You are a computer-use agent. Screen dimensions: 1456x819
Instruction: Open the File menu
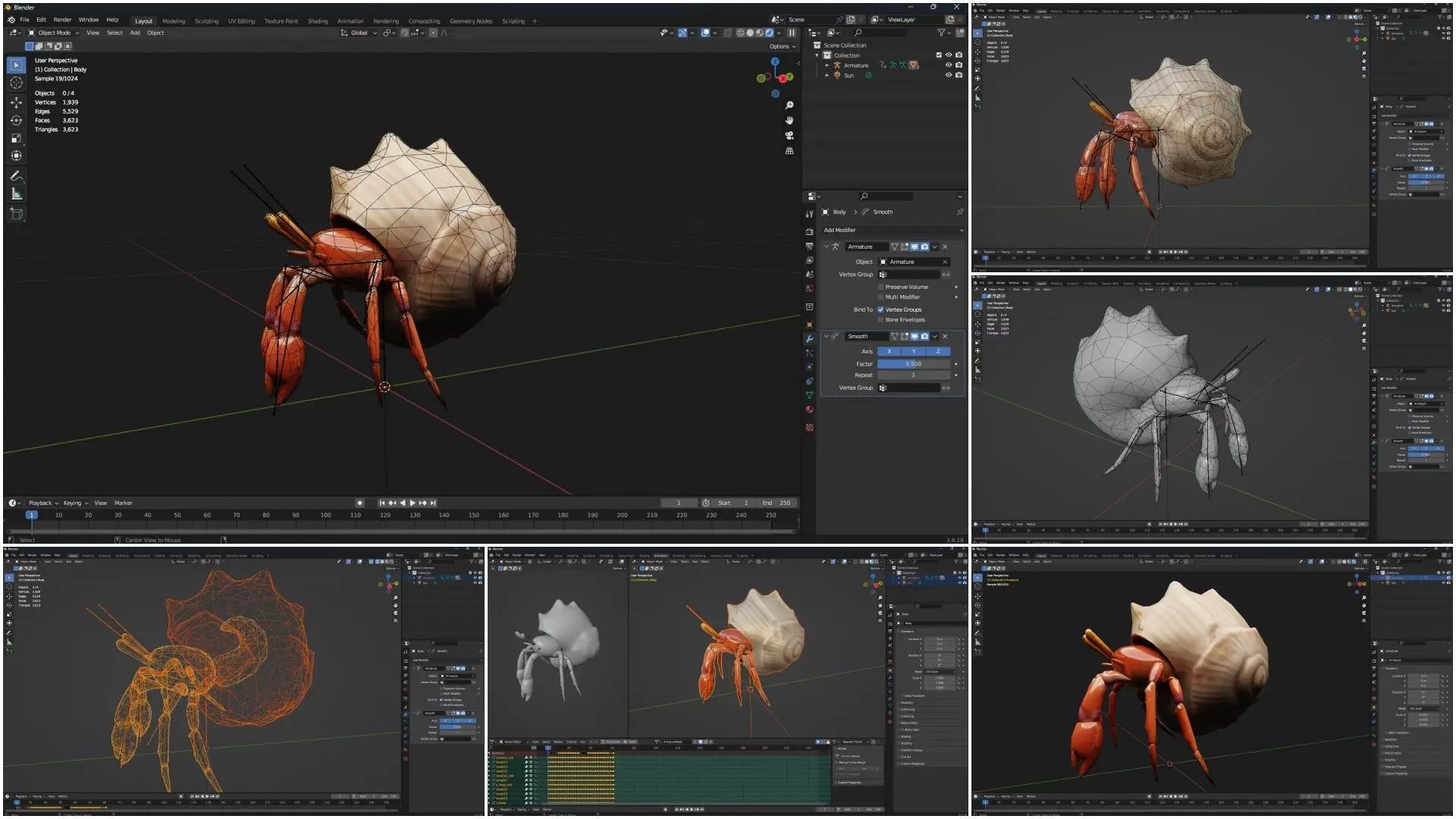point(24,20)
